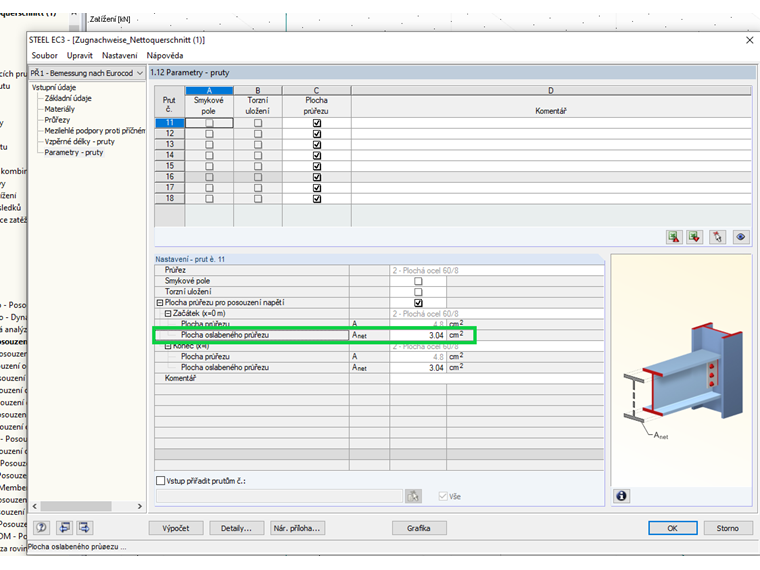Click the pick member selection icon

[717, 237]
